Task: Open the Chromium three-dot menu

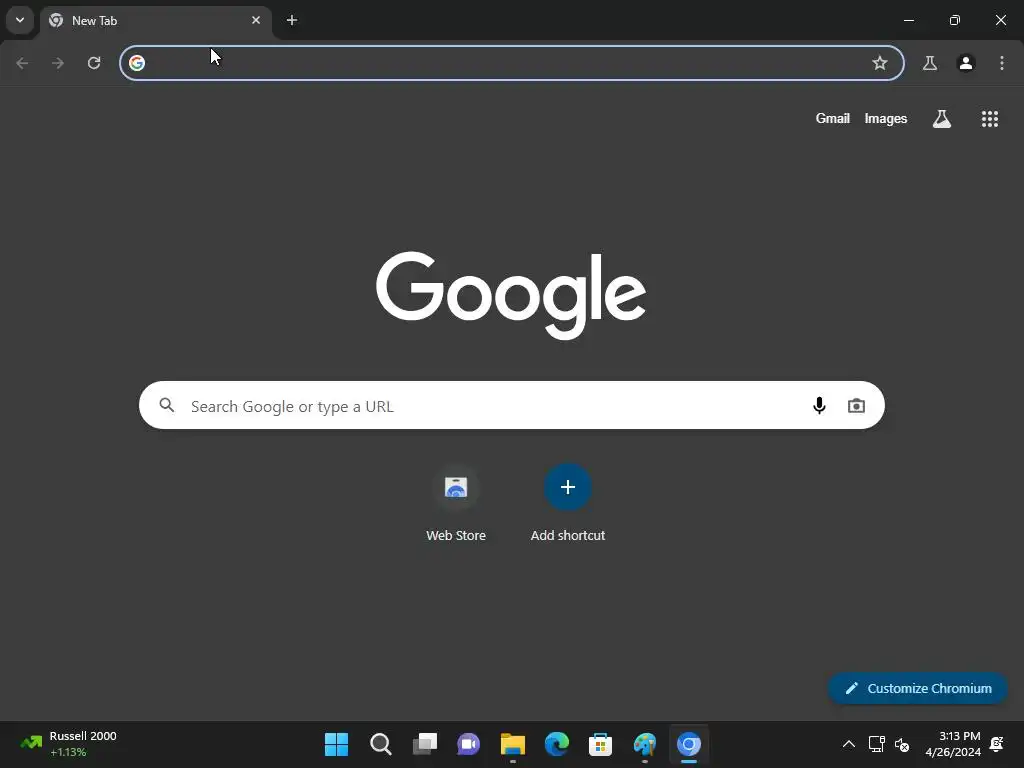Action: click(x=1002, y=63)
